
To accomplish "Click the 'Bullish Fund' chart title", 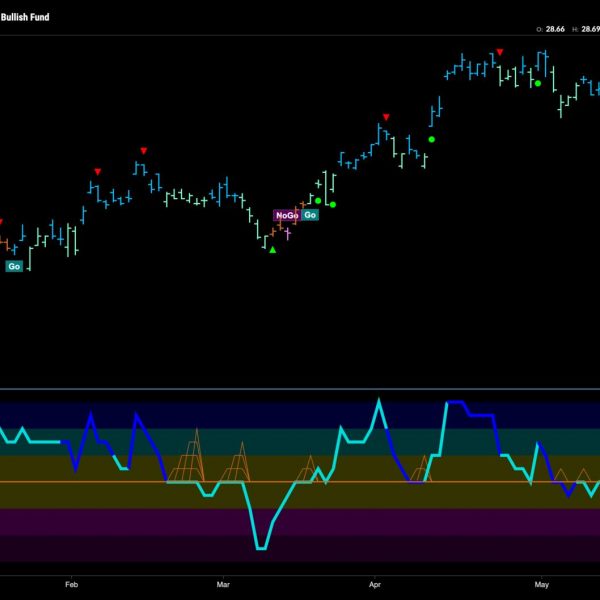I will [25, 17].
